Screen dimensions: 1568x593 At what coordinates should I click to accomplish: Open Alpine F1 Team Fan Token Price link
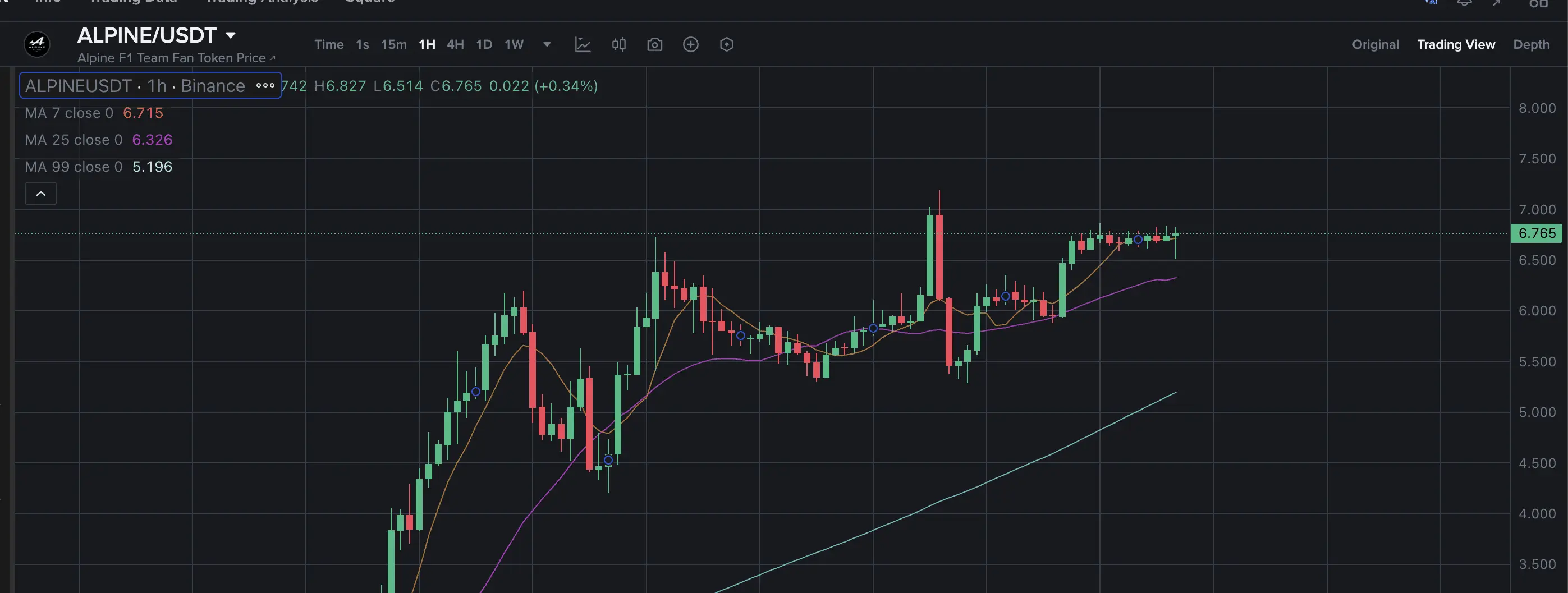coord(177,58)
